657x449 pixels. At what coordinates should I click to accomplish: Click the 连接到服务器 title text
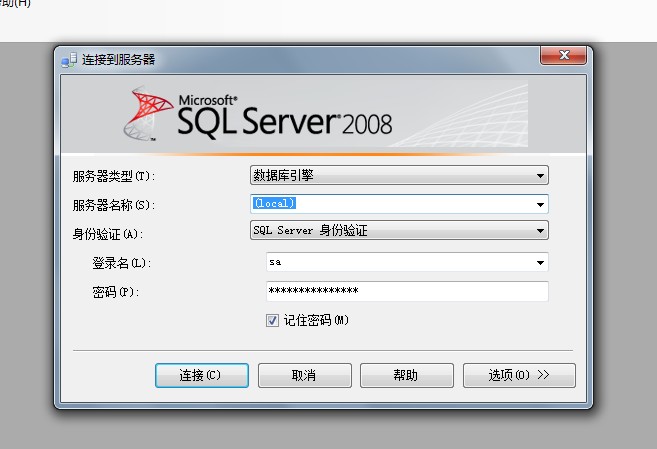[118, 59]
